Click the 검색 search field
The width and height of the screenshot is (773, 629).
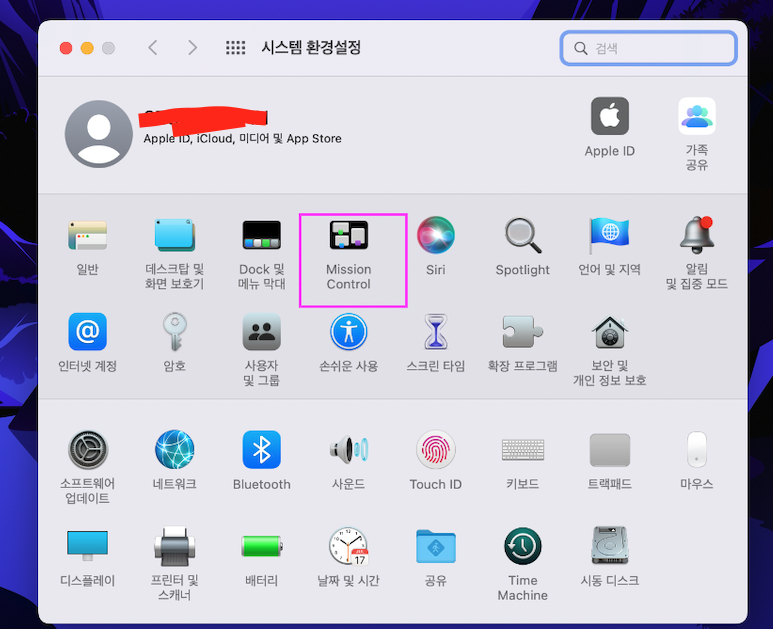tap(649, 48)
